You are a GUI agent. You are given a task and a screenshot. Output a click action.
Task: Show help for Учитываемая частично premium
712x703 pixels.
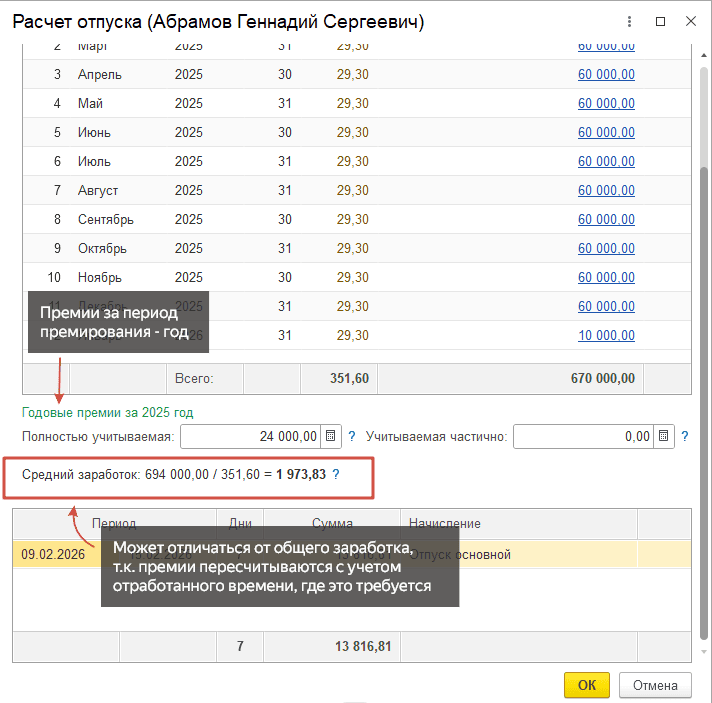point(685,436)
